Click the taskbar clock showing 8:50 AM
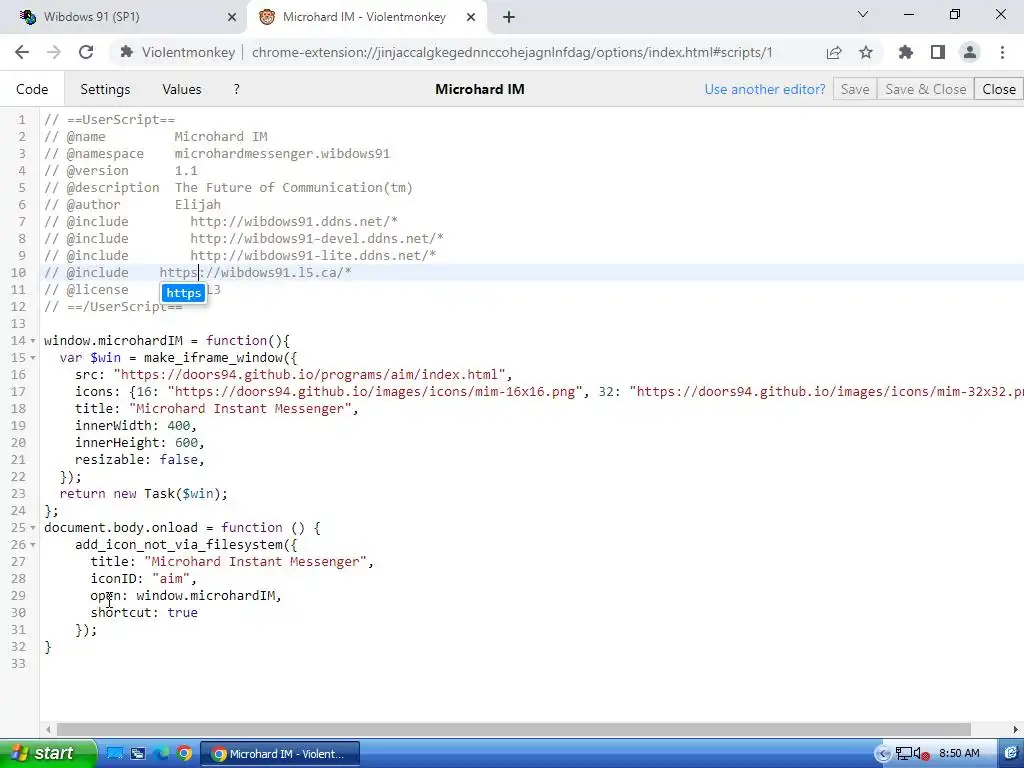 point(959,754)
